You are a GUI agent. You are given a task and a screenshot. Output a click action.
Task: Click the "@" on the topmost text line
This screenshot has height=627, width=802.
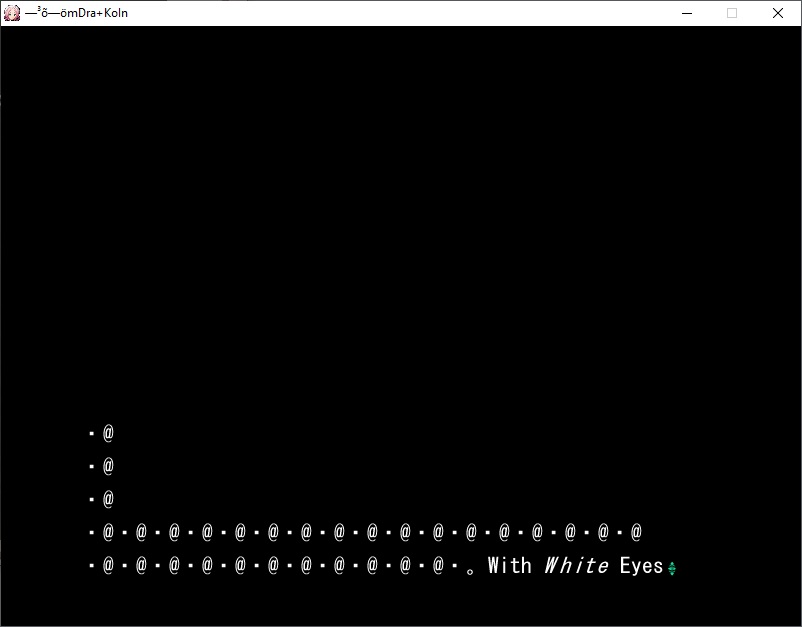pyautogui.click(x=108, y=433)
